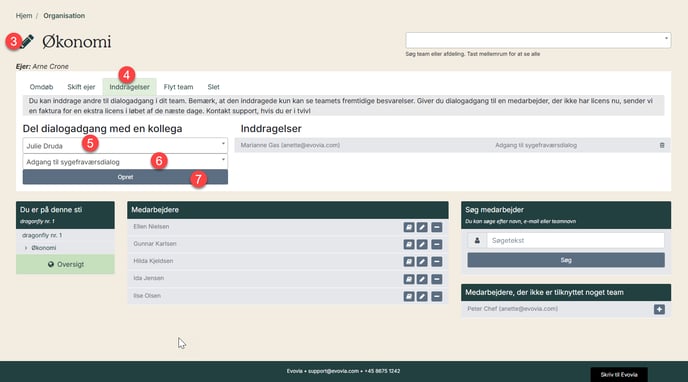Click the Ida Jensen employee name
The height and width of the screenshot is (382, 688).
pyautogui.click(x=148, y=278)
